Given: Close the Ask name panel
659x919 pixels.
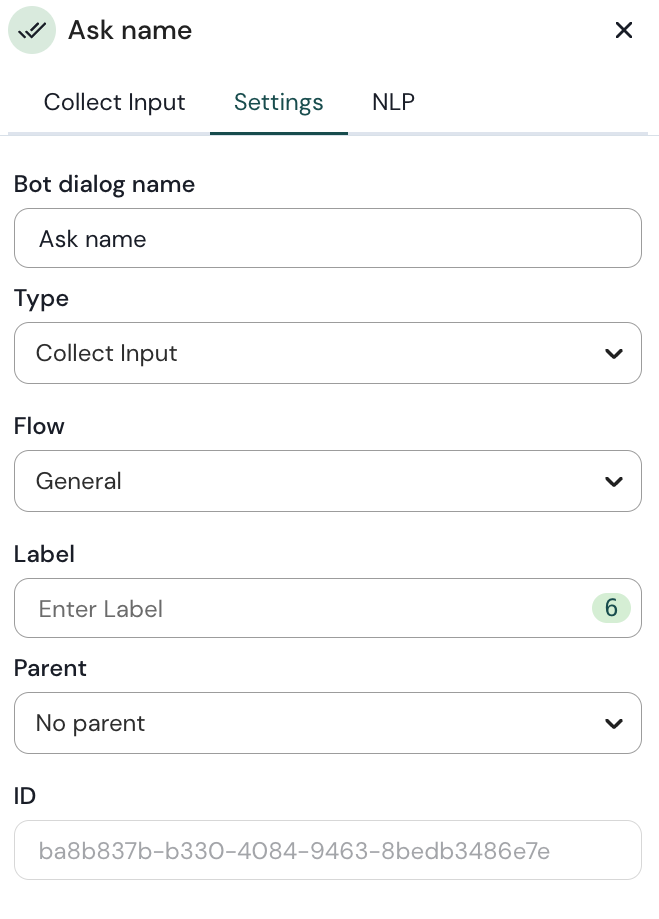Looking at the screenshot, I should [624, 31].
